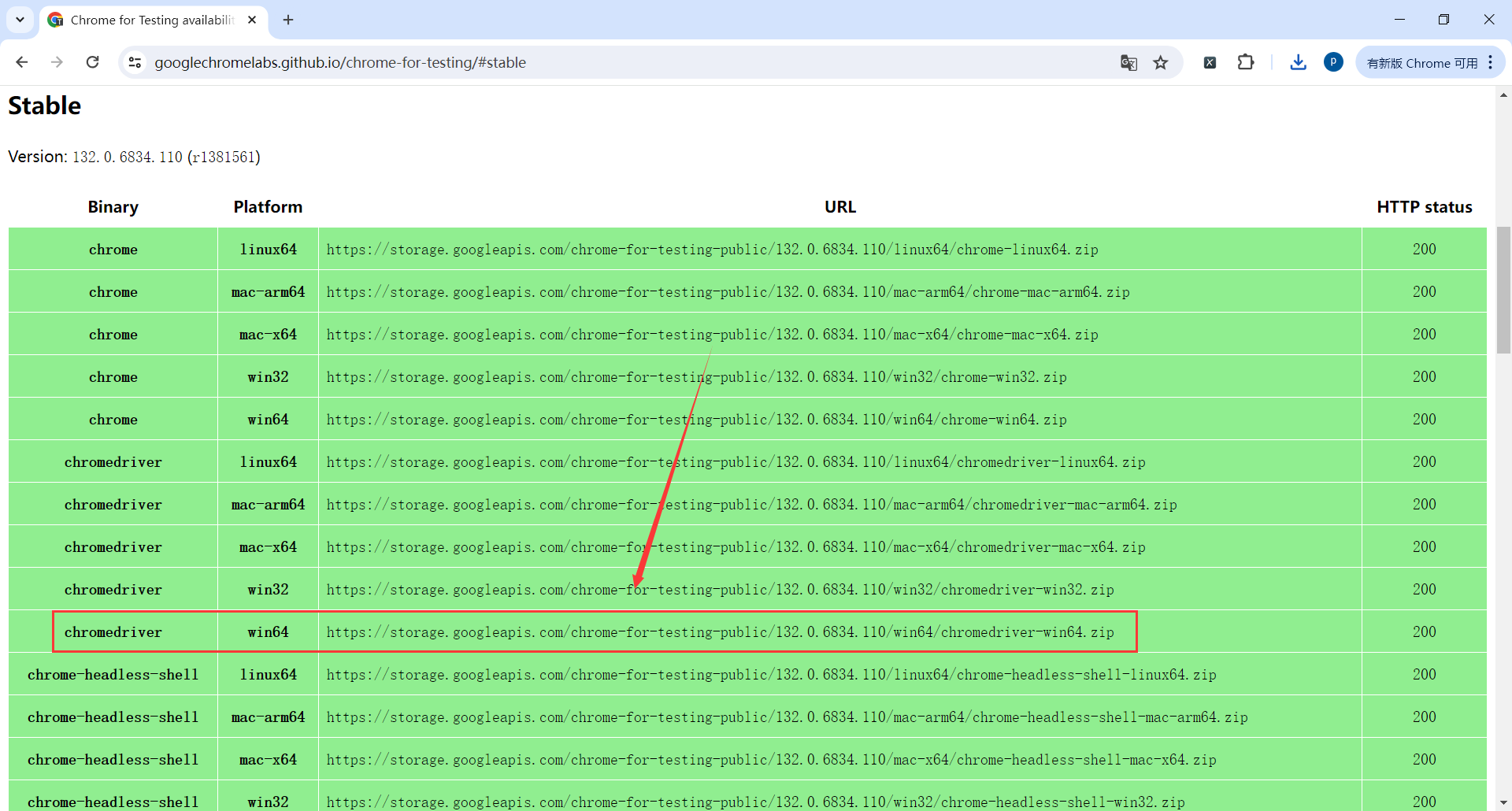Screen dimensions: 1512x811
Task: Open the profile avatar menu
Action: click(1334, 62)
